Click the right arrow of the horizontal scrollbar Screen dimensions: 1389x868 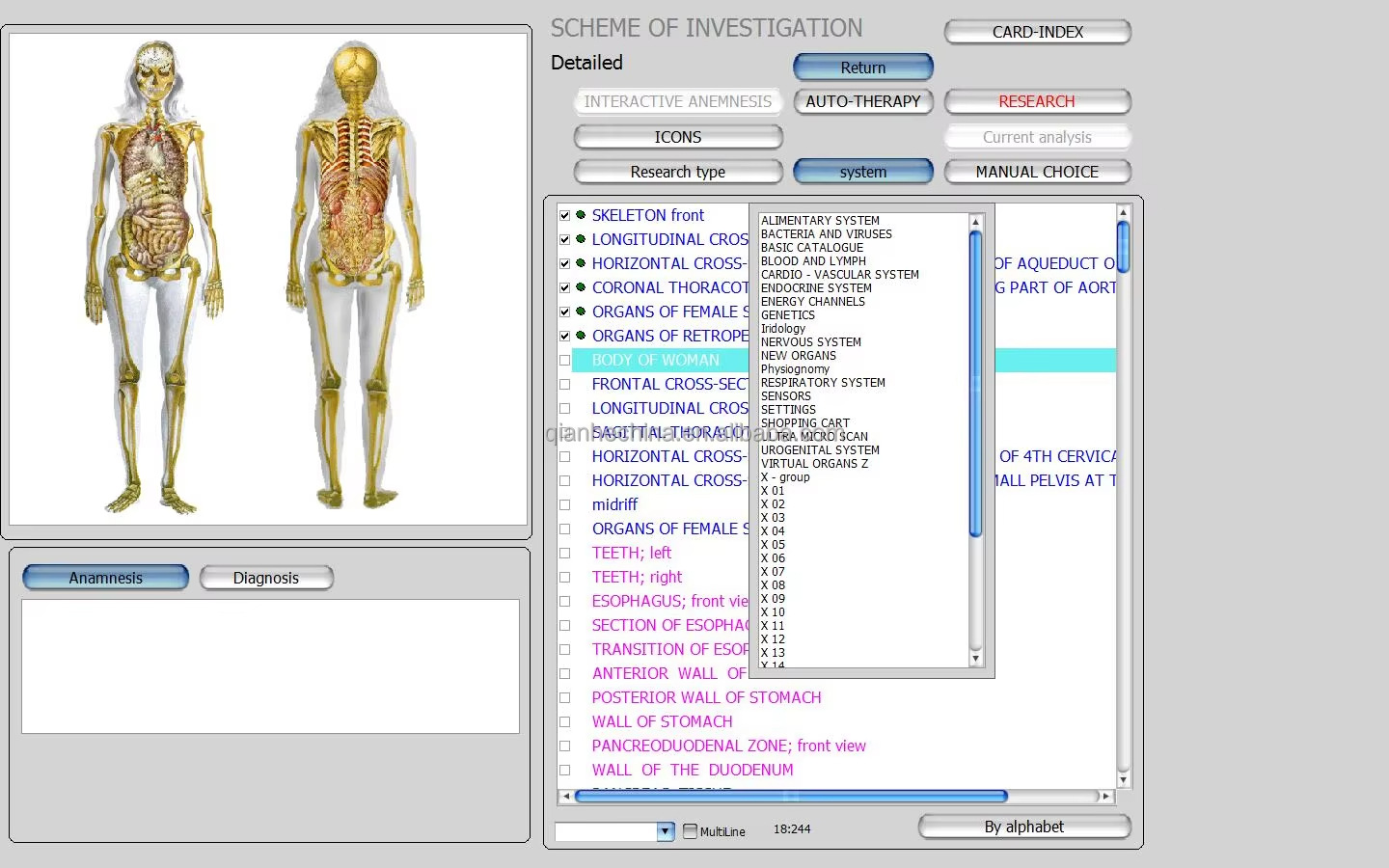point(1106,797)
